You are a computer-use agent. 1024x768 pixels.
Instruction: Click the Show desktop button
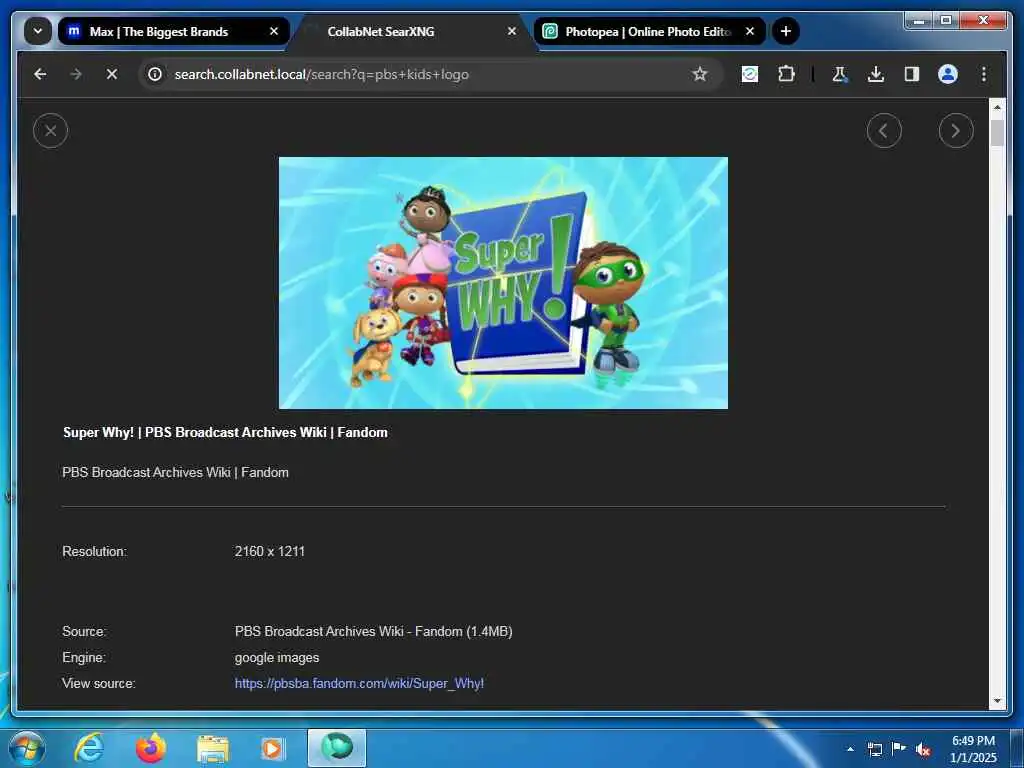(x=1017, y=748)
